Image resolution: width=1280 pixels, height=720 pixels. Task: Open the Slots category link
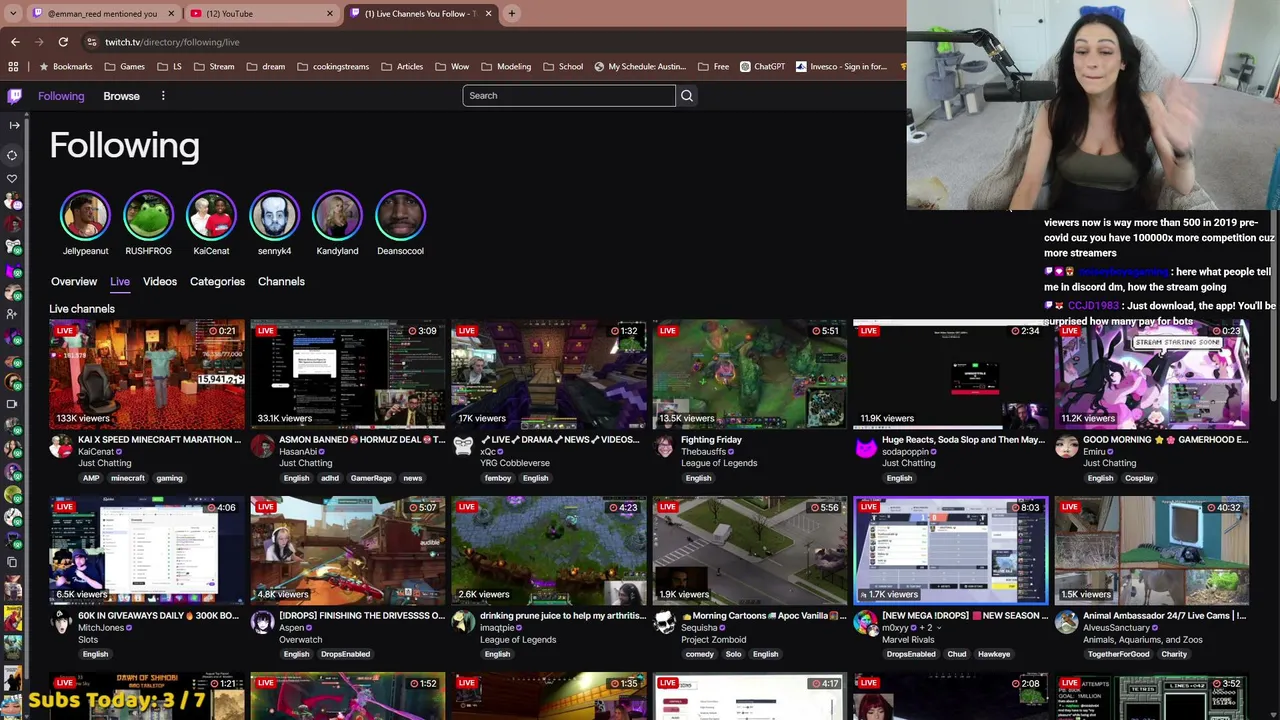[88, 640]
